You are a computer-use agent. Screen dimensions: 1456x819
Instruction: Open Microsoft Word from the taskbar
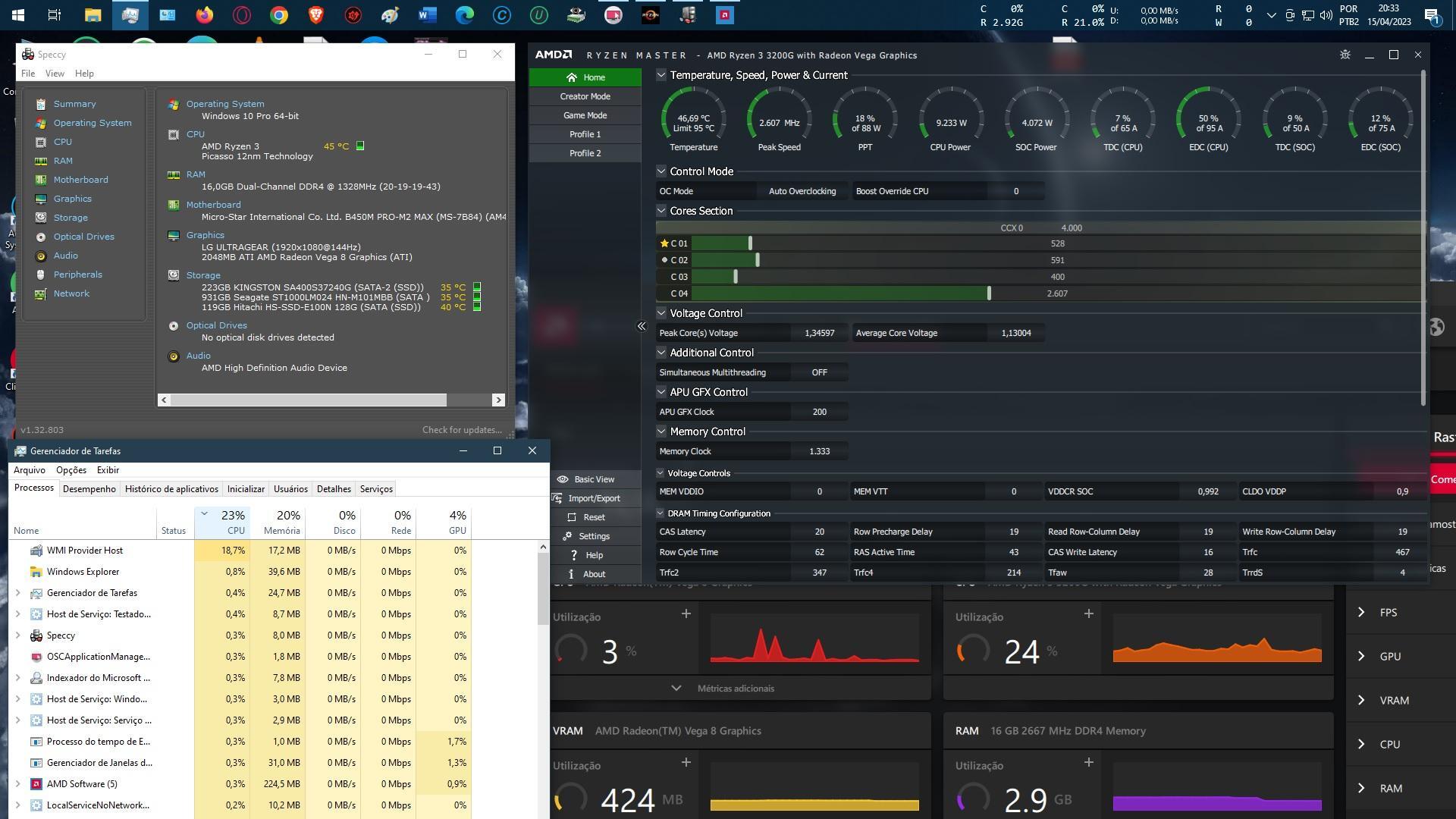[427, 14]
